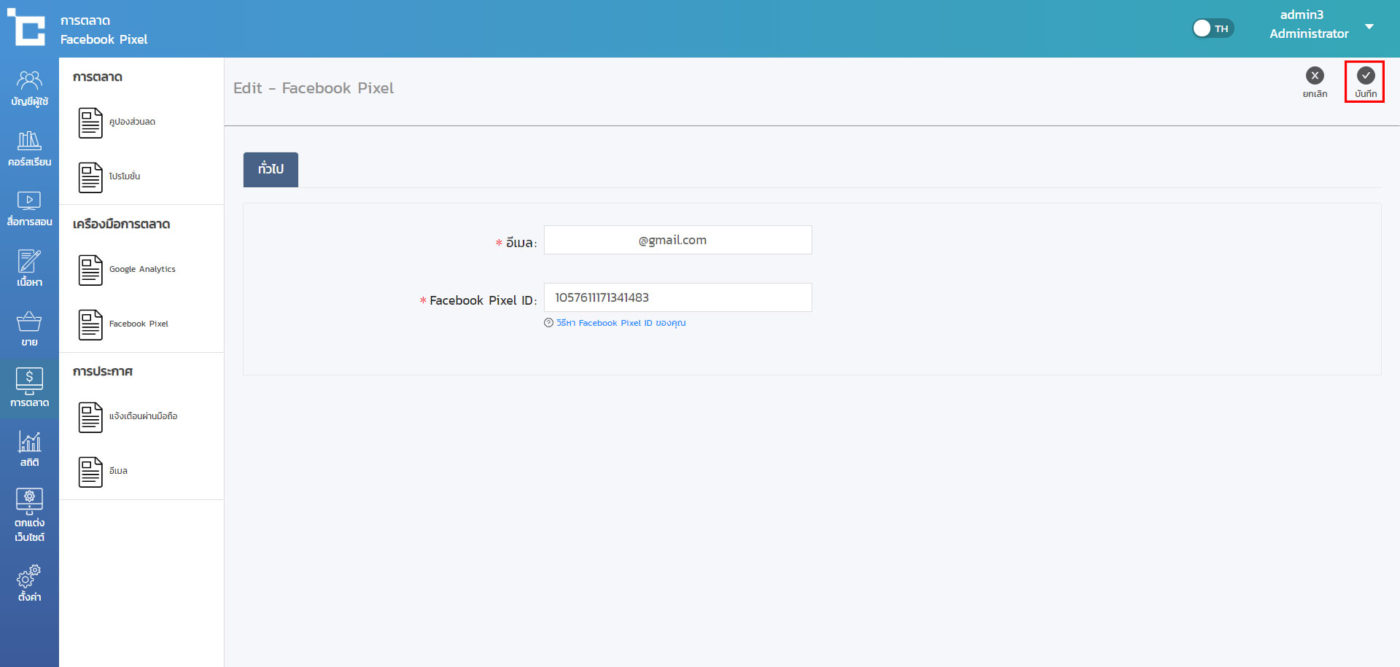Click the logo in top-left corner
Viewport: 1400px width, 667px height.
pyautogui.click(x=26, y=27)
